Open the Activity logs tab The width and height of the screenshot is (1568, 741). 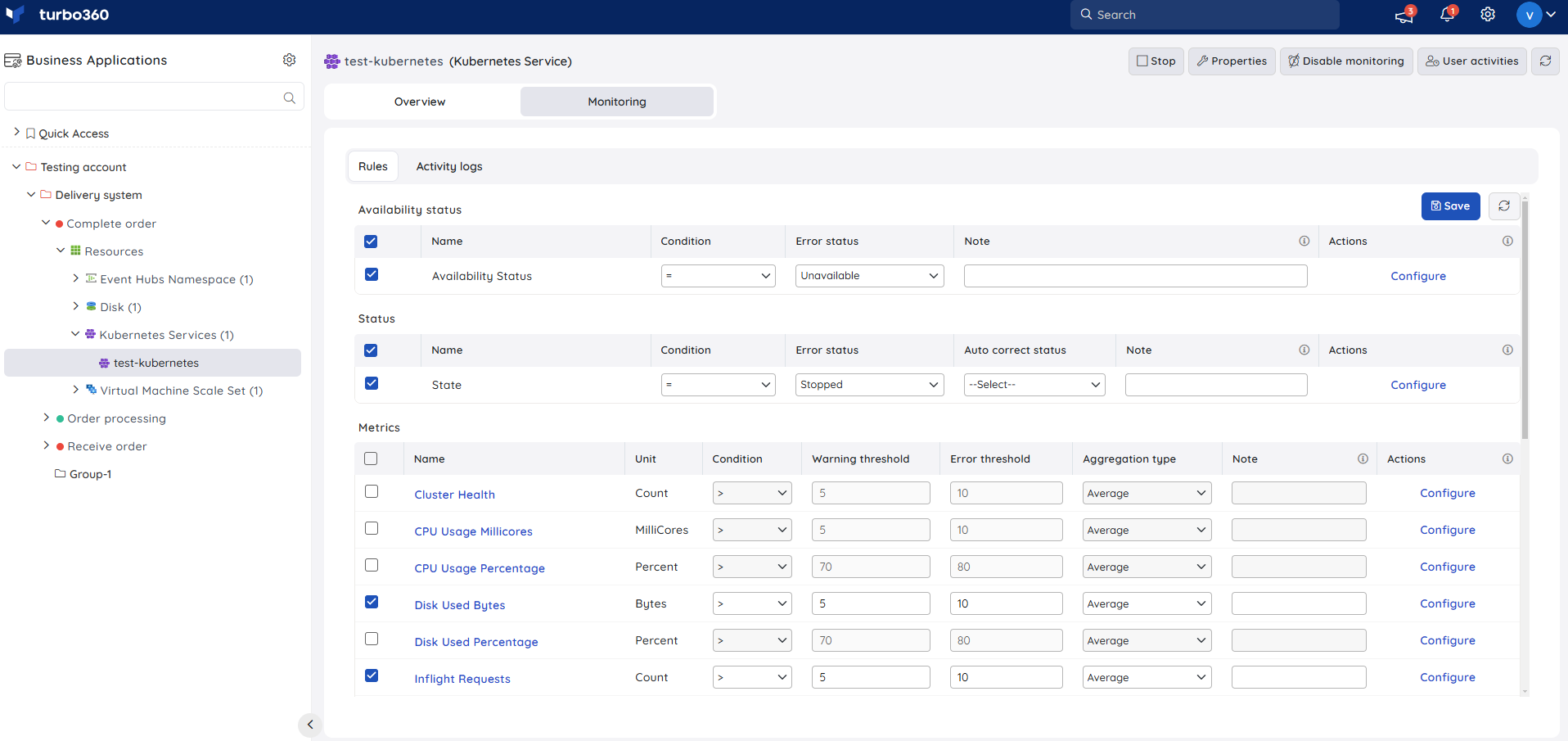click(x=449, y=166)
